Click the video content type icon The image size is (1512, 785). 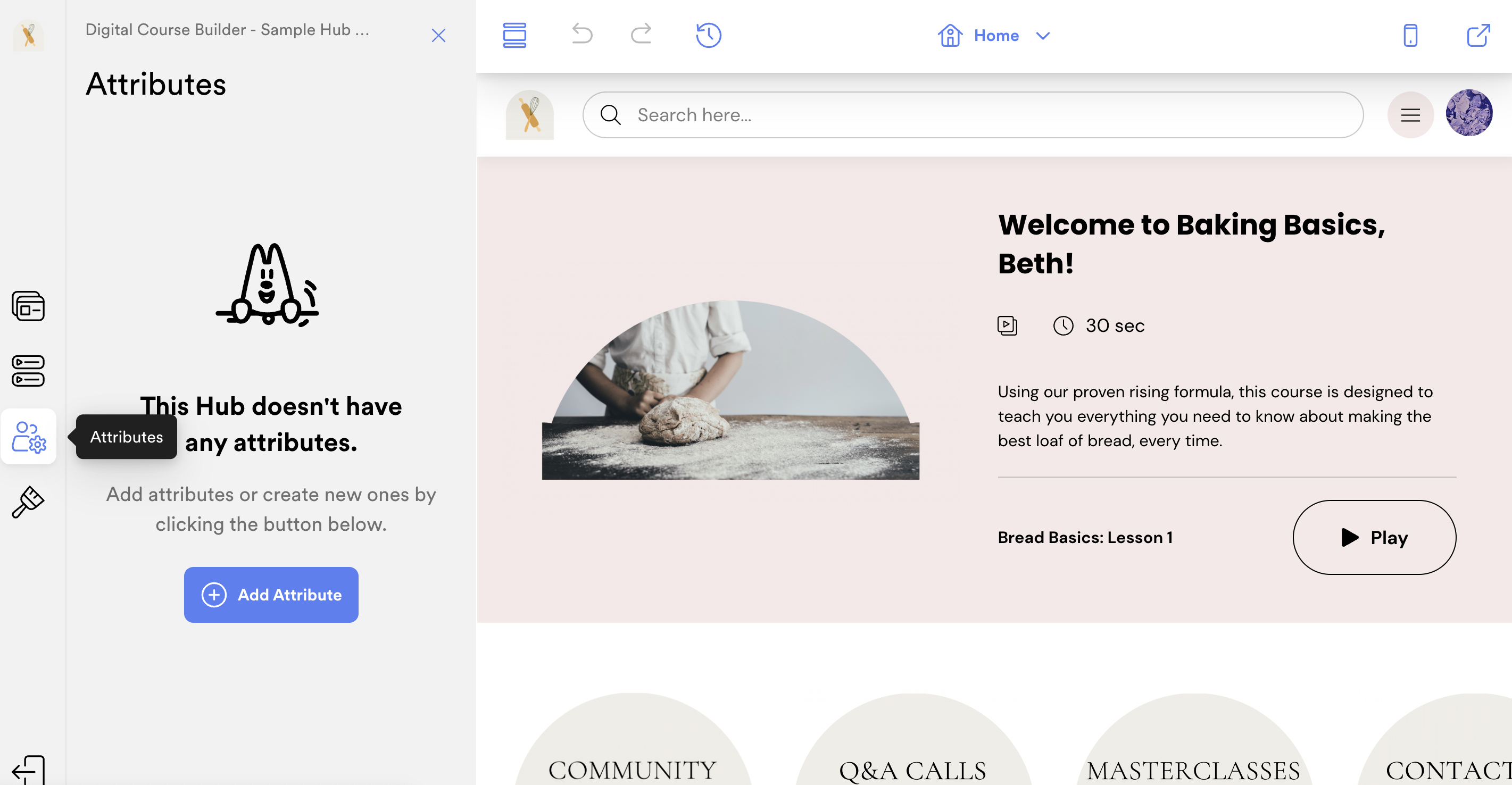(x=1007, y=325)
